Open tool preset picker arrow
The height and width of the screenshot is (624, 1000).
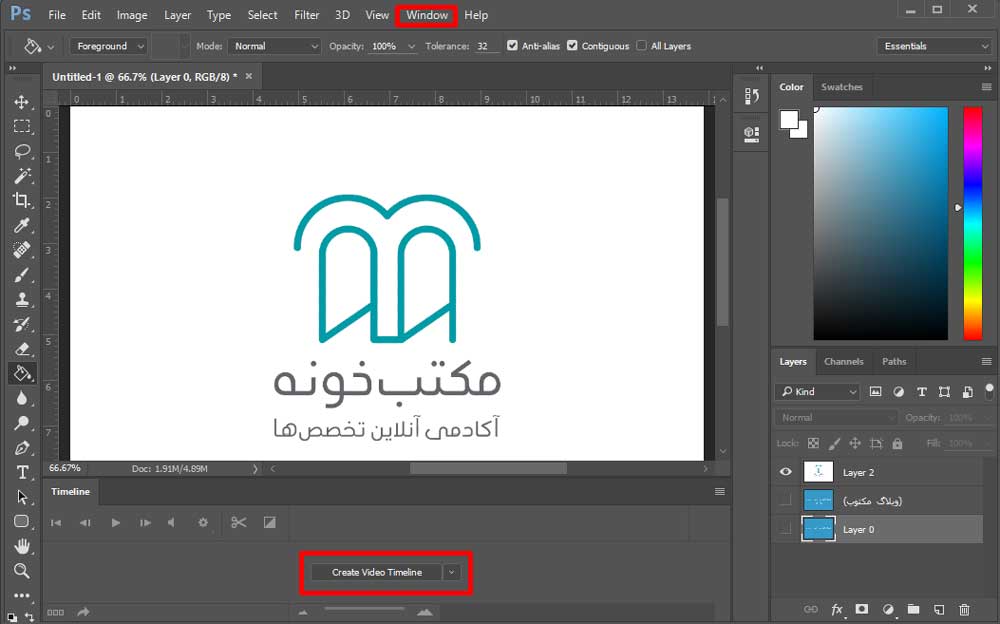click(51, 47)
